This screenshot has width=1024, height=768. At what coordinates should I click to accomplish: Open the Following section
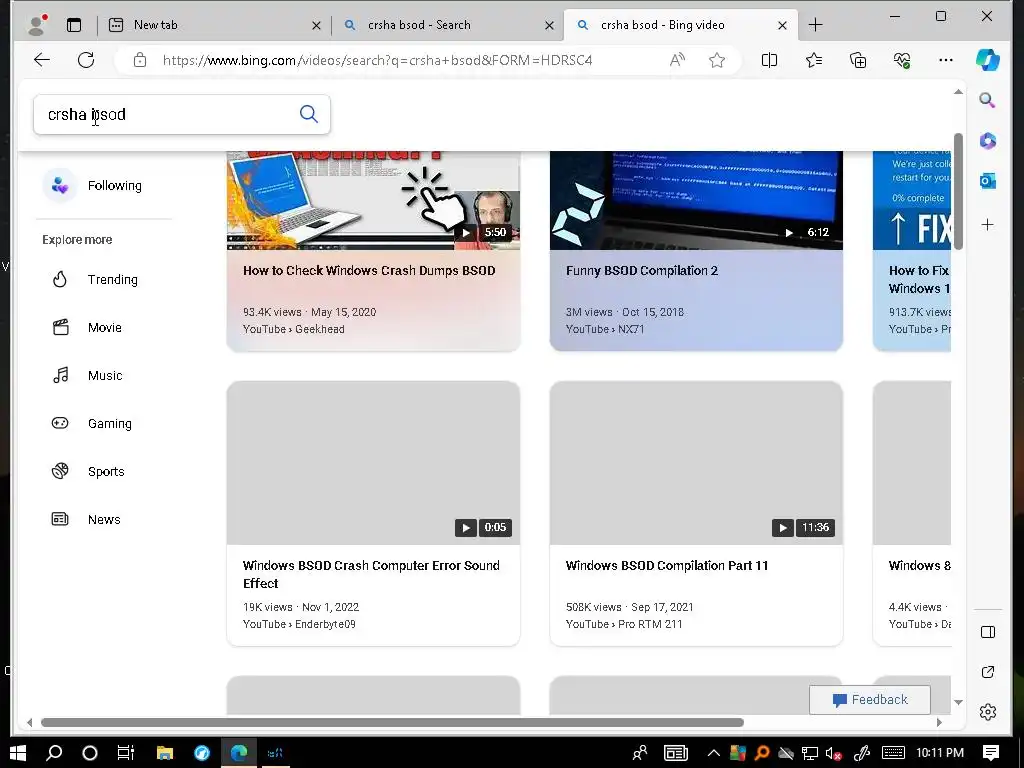tap(93, 185)
